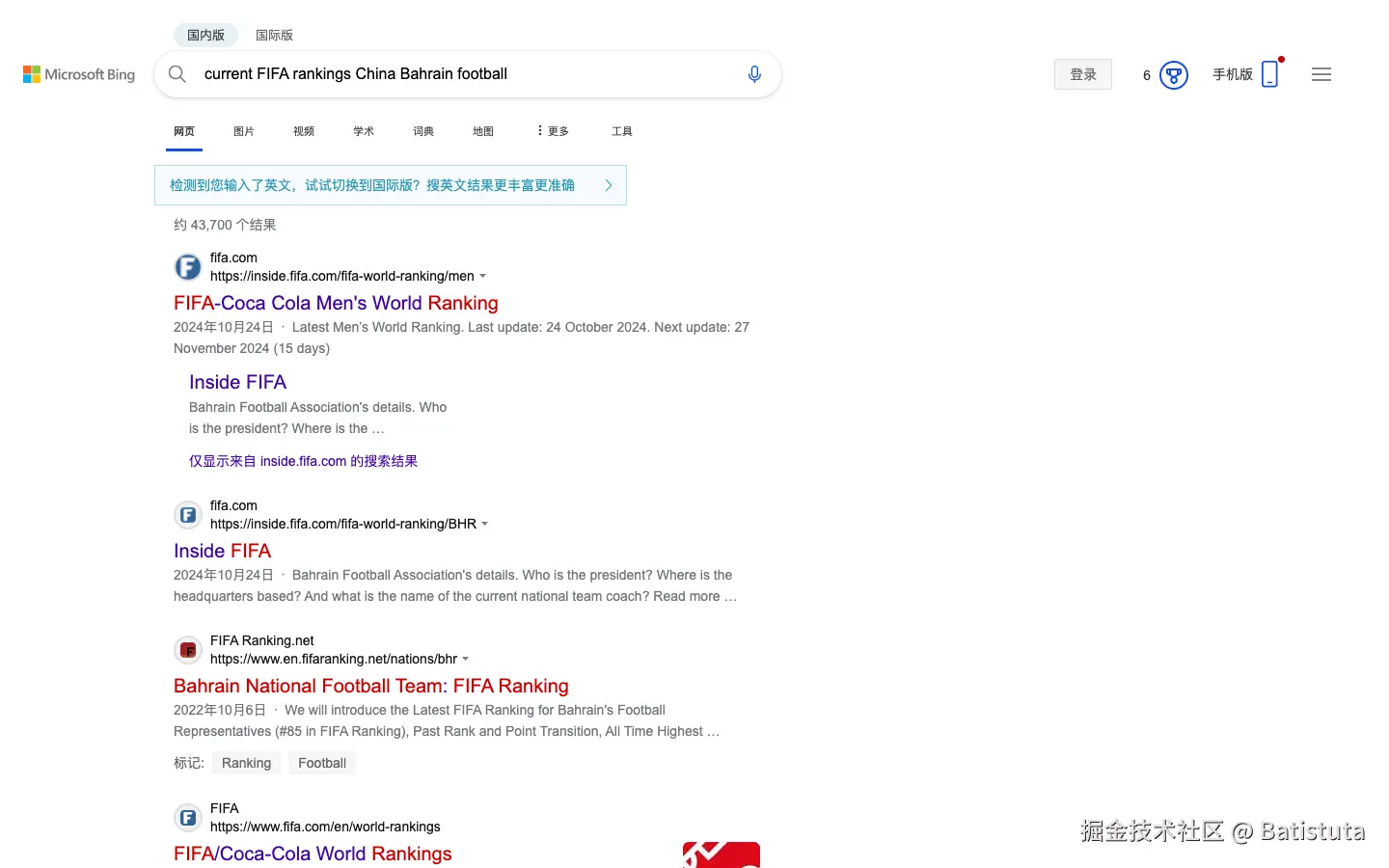
Task: Click the FIFA favicon beside world-rankings URL
Action: coord(188,818)
